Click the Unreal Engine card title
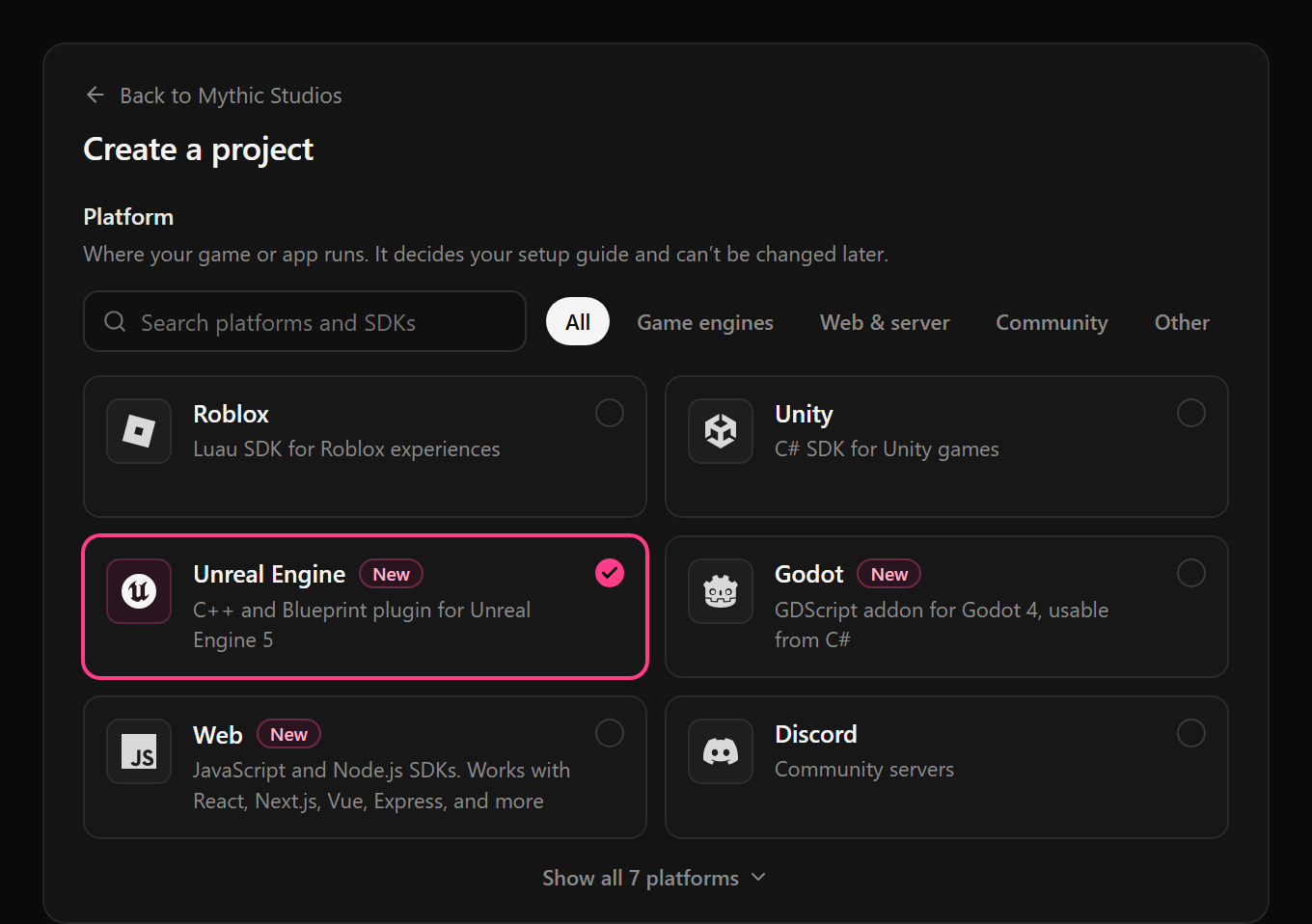Screen dimensions: 1312x924 pos(269,574)
